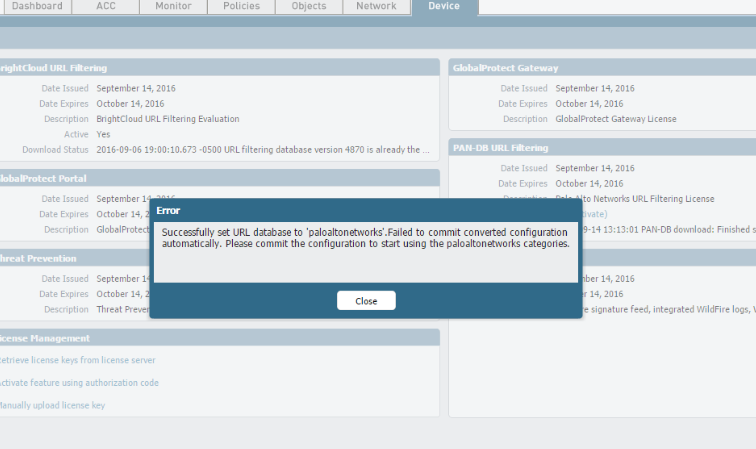Click the License Management panel header
756x449 pixels.
219,338
